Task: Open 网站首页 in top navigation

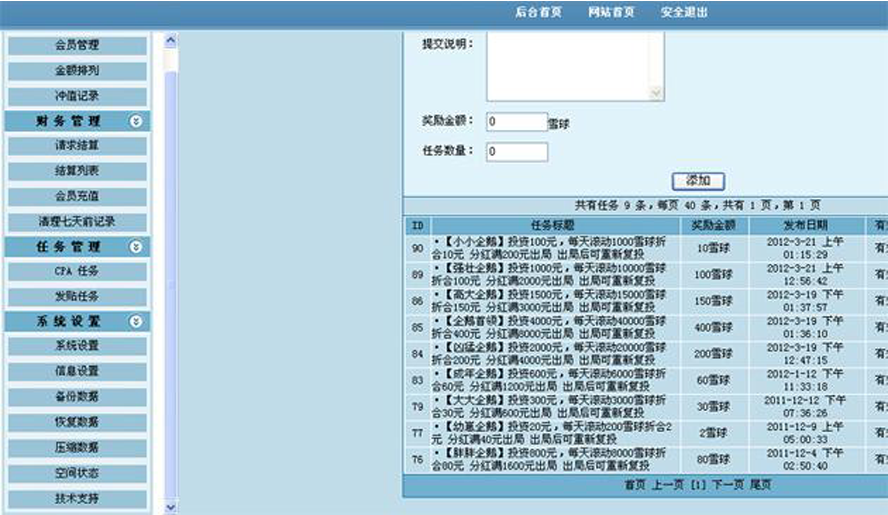Action: [610, 12]
